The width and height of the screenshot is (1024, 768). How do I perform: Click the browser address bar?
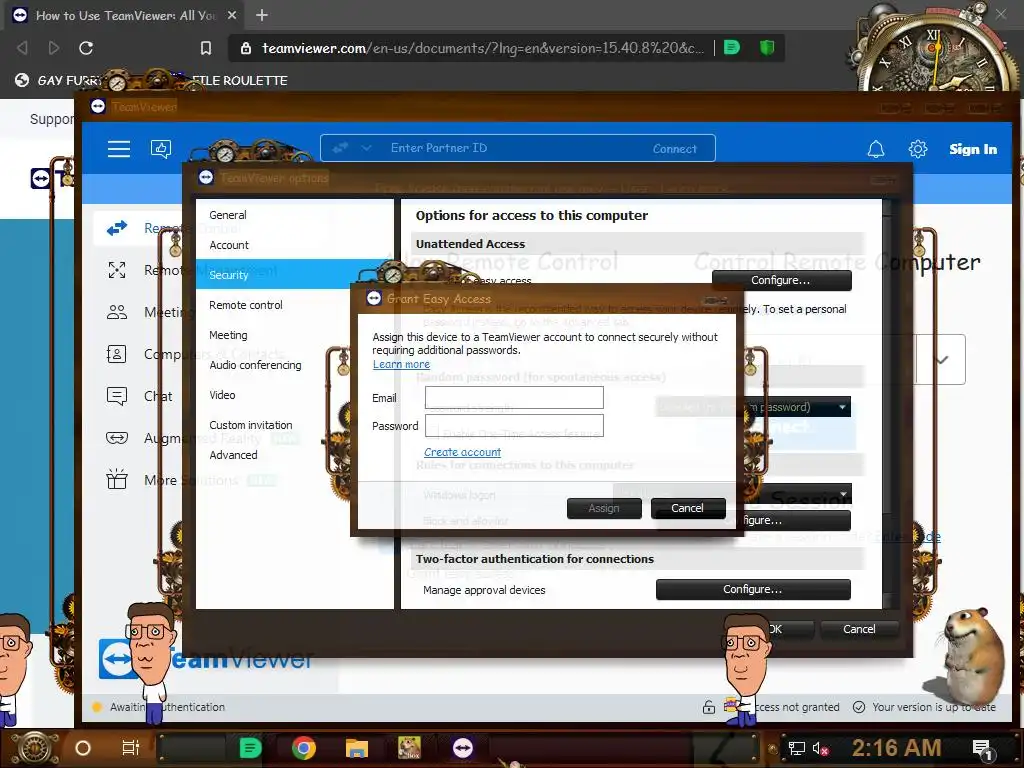pos(483,48)
